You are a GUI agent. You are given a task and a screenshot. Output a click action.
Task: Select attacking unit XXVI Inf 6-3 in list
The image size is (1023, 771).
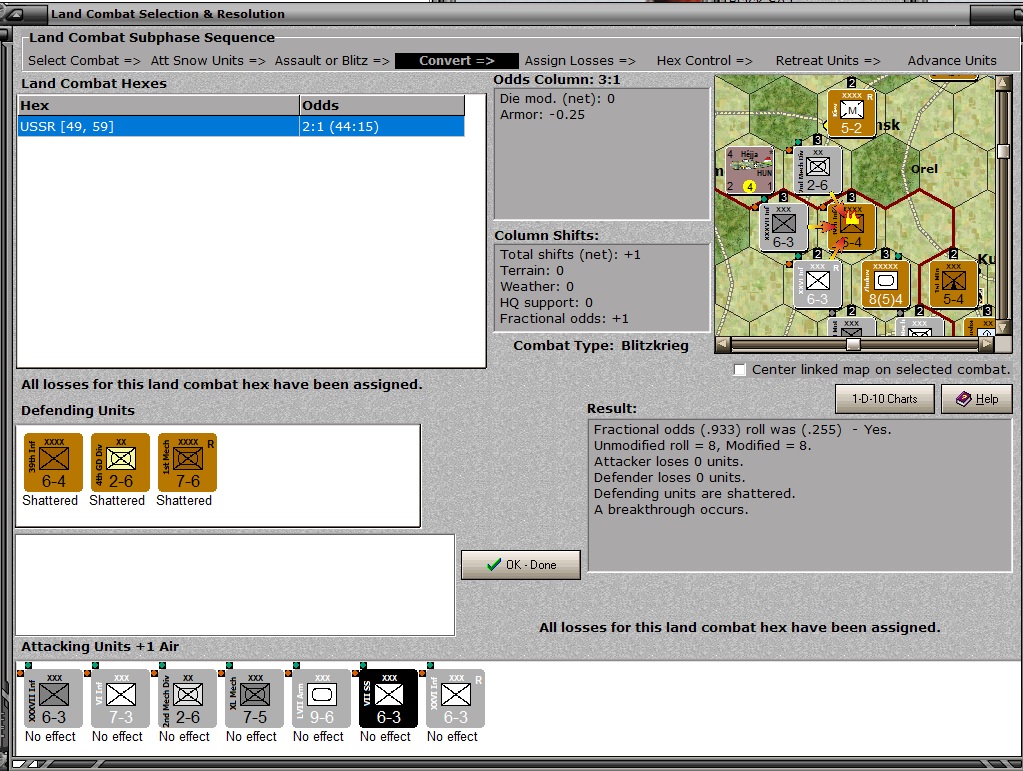(x=455, y=699)
